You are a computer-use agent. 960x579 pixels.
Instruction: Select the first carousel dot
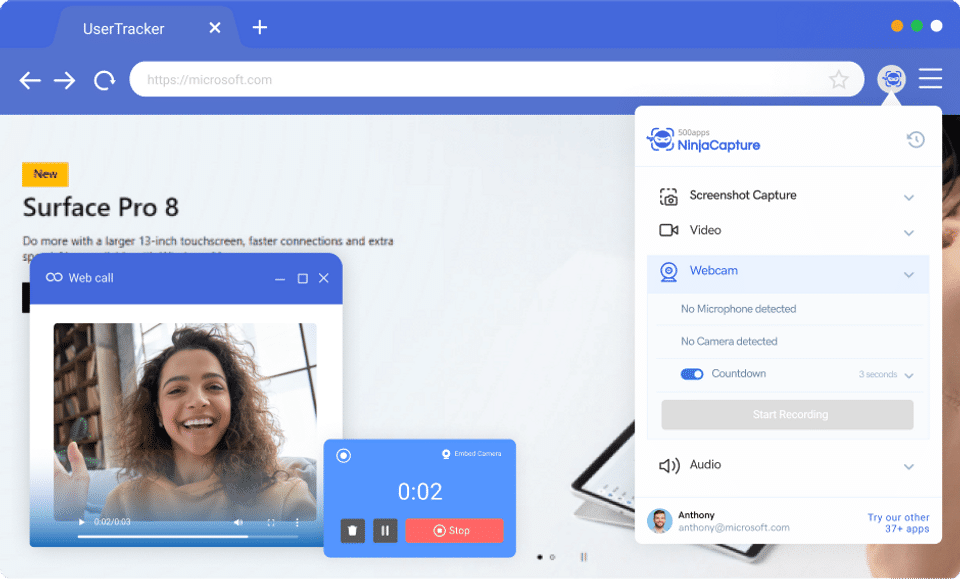click(x=539, y=557)
